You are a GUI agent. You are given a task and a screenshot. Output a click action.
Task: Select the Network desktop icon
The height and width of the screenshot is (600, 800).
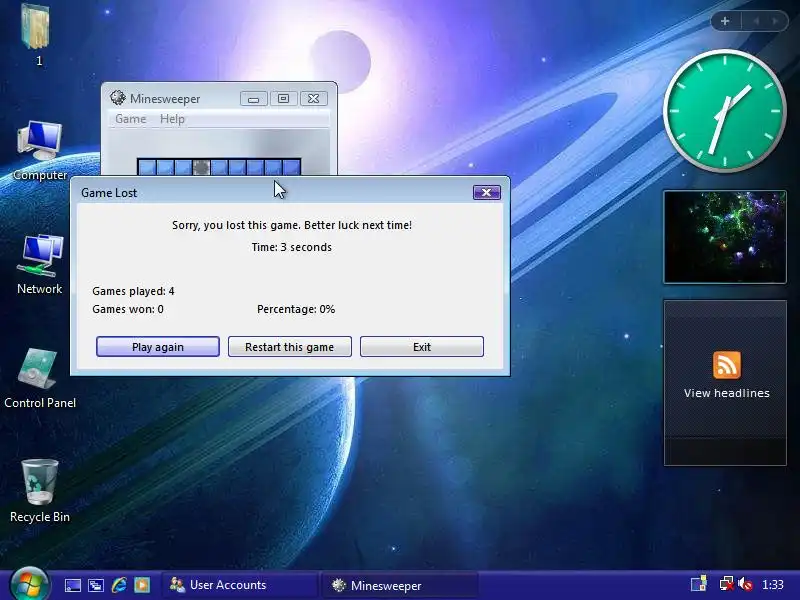coord(39,264)
